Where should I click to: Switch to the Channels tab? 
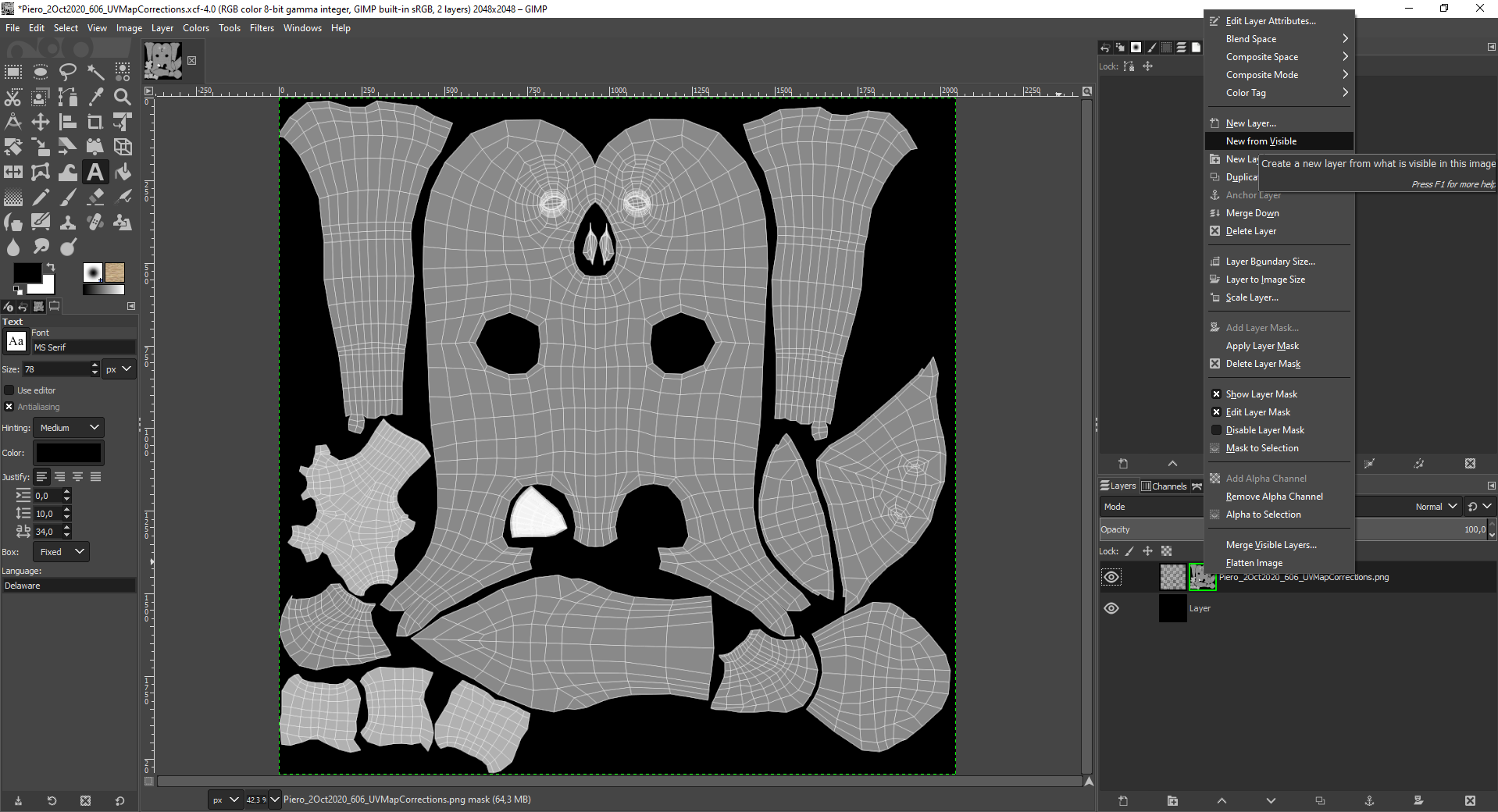click(1164, 486)
